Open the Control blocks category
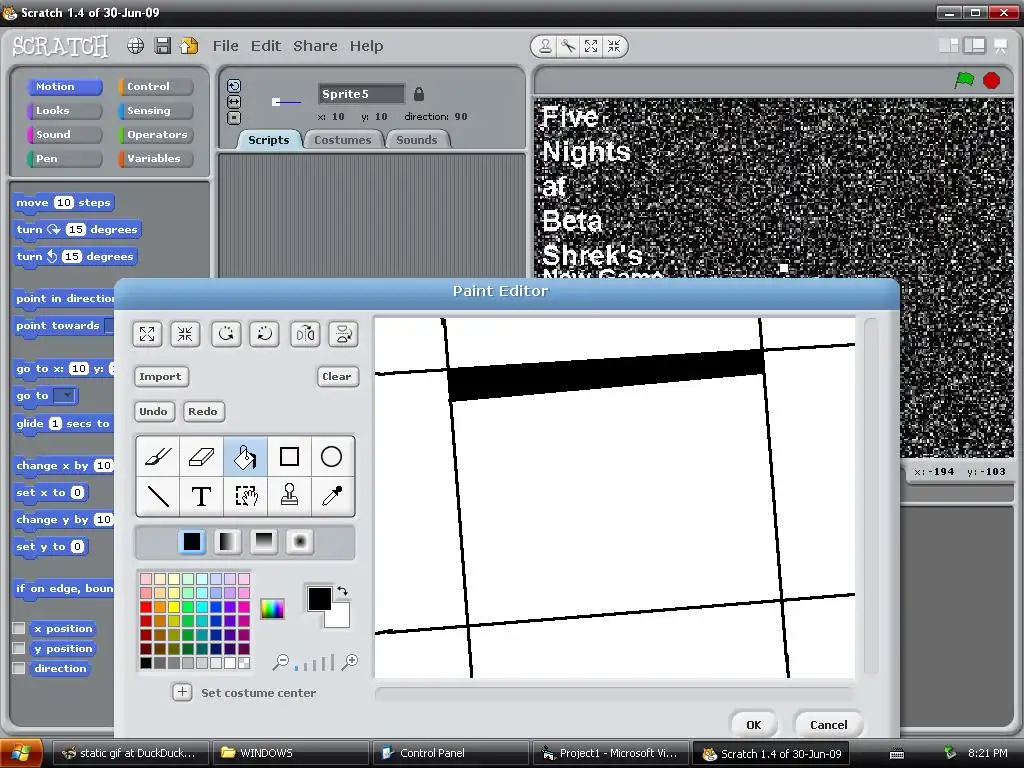Viewport: 1024px width, 768px height. [x=155, y=86]
